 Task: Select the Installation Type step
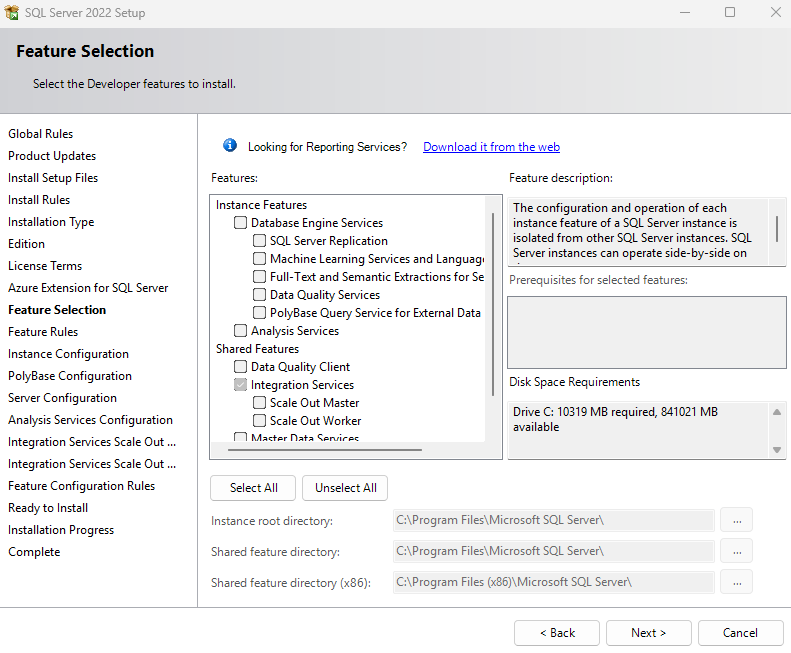point(51,222)
